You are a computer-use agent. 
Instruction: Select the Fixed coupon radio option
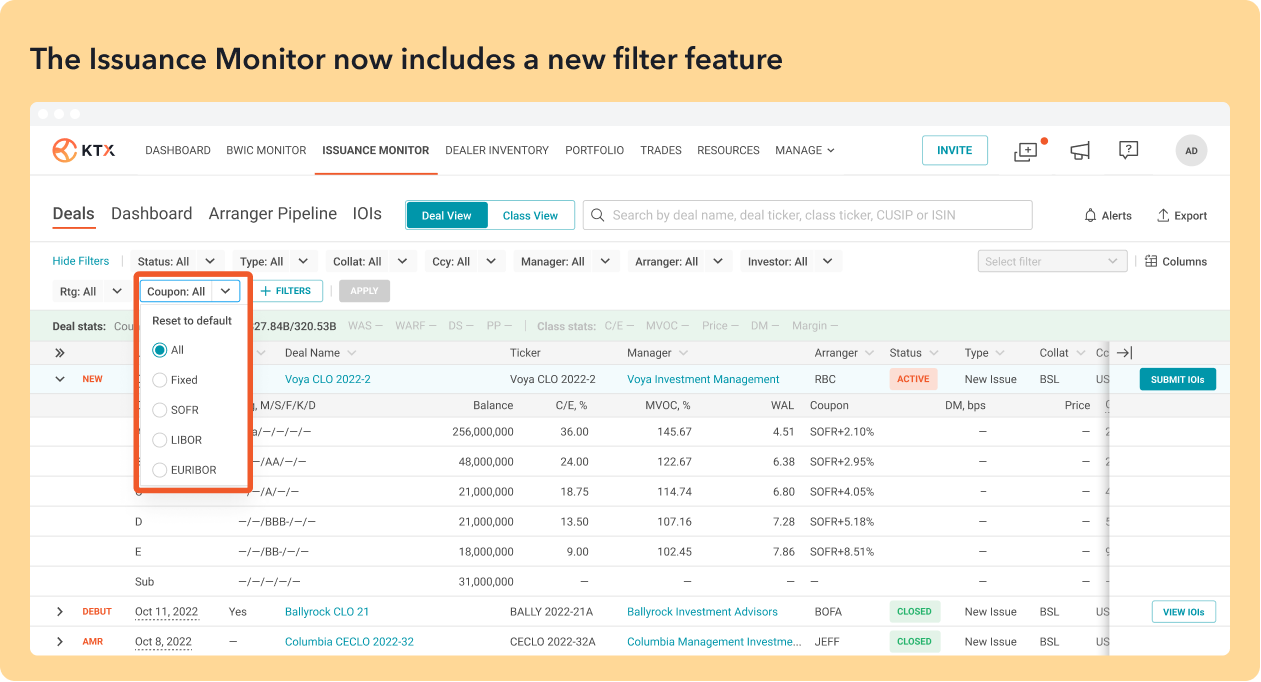click(x=160, y=380)
